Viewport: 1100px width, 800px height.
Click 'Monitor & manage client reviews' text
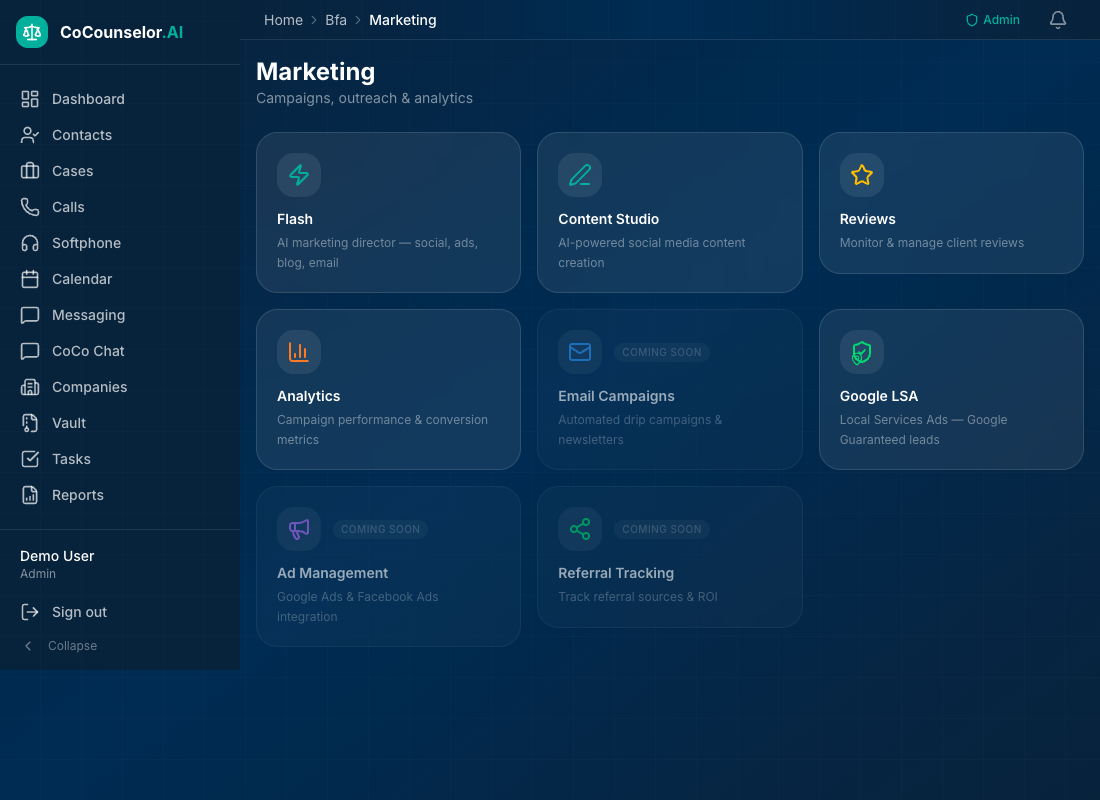[x=932, y=243]
